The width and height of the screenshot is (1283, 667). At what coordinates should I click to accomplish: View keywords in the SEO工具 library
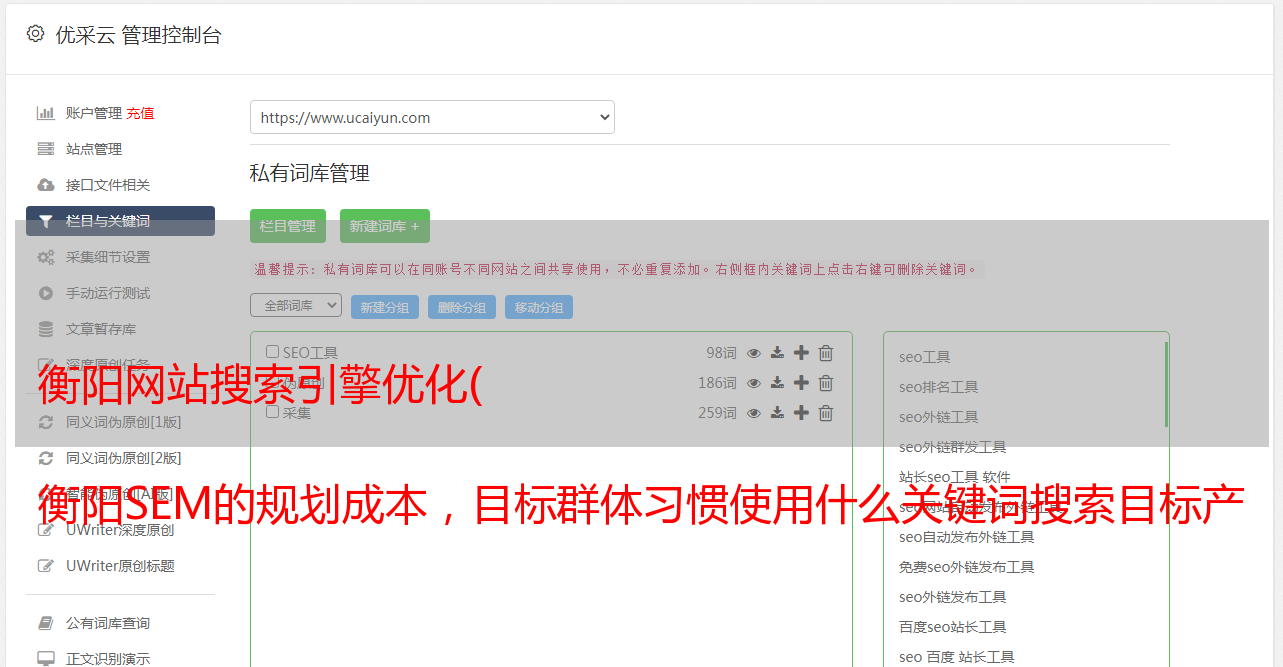point(754,353)
